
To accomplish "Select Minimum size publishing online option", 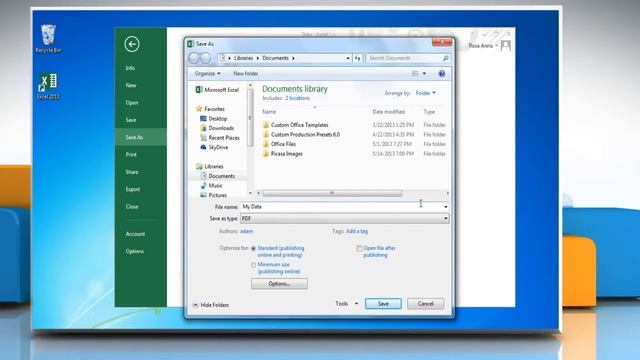I will click(253, 265).
